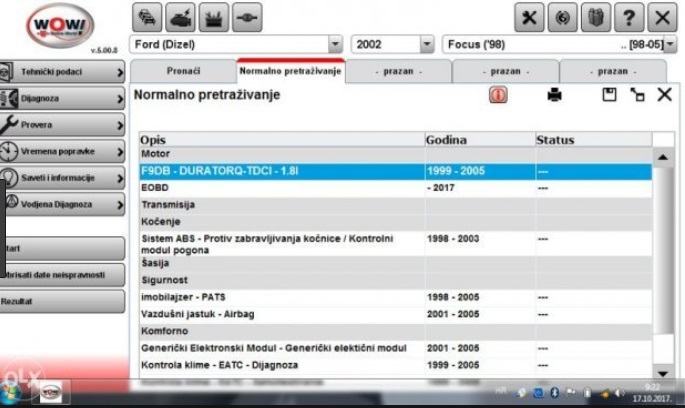
Task: Click the Transmisija category row
Action: pos(395,205)
